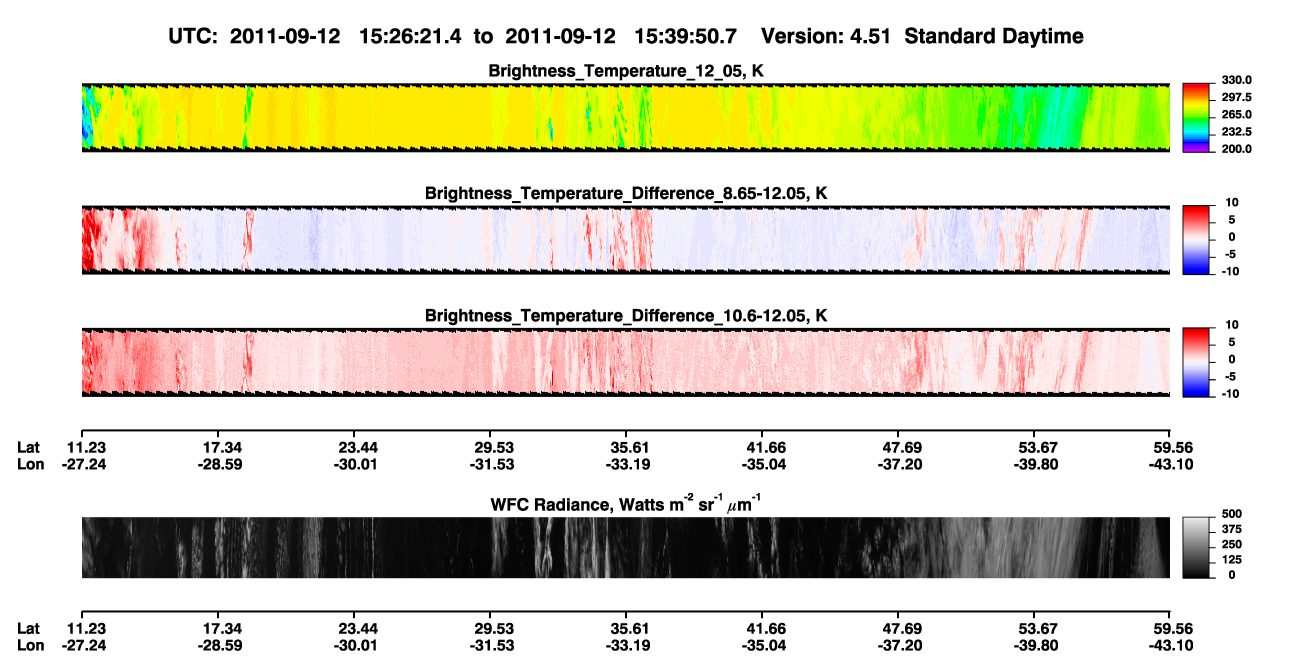Click the '250' WFC colorbar tick label
Image resolution: width=1300 pixels, height=667 pixels.
tap(1231, 544)
